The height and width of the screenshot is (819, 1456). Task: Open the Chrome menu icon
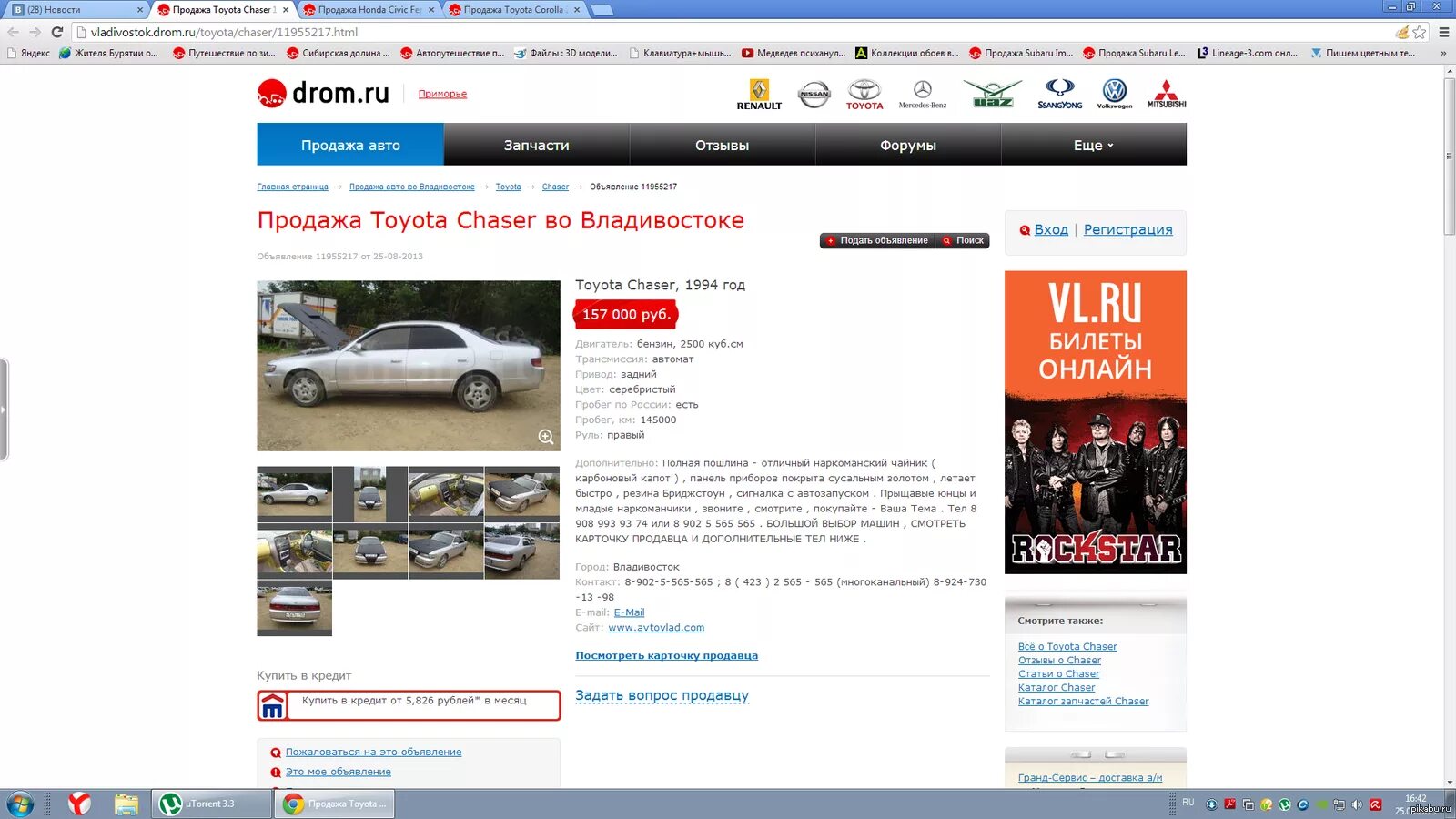1443,32
